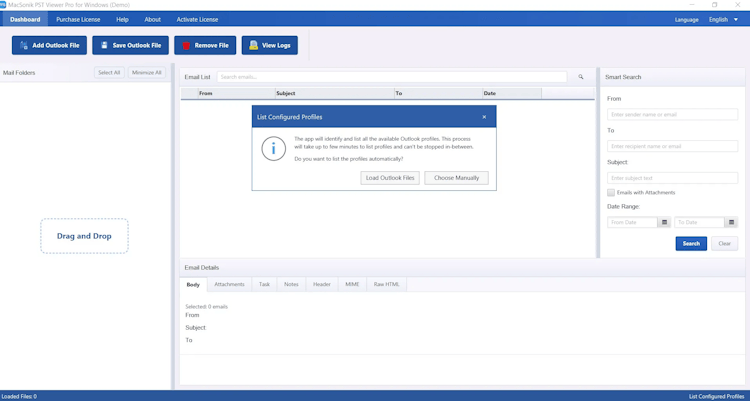Open View Logs
Image resolution: width=750 pixels, height=401 pixels.
[x=270, y=45]
